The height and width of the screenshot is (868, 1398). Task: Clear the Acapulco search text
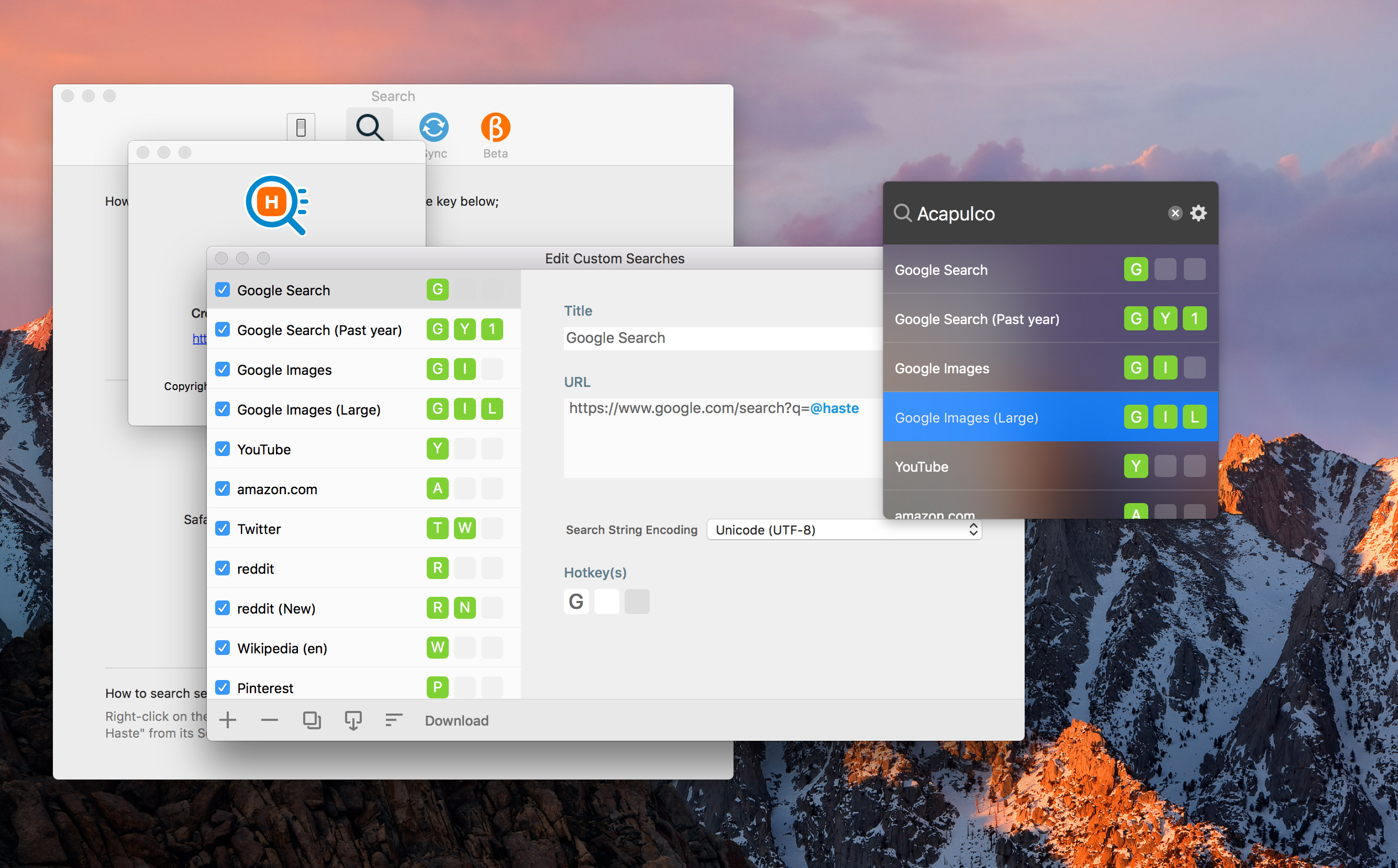pyautogui.click(x=1174, y=213)
